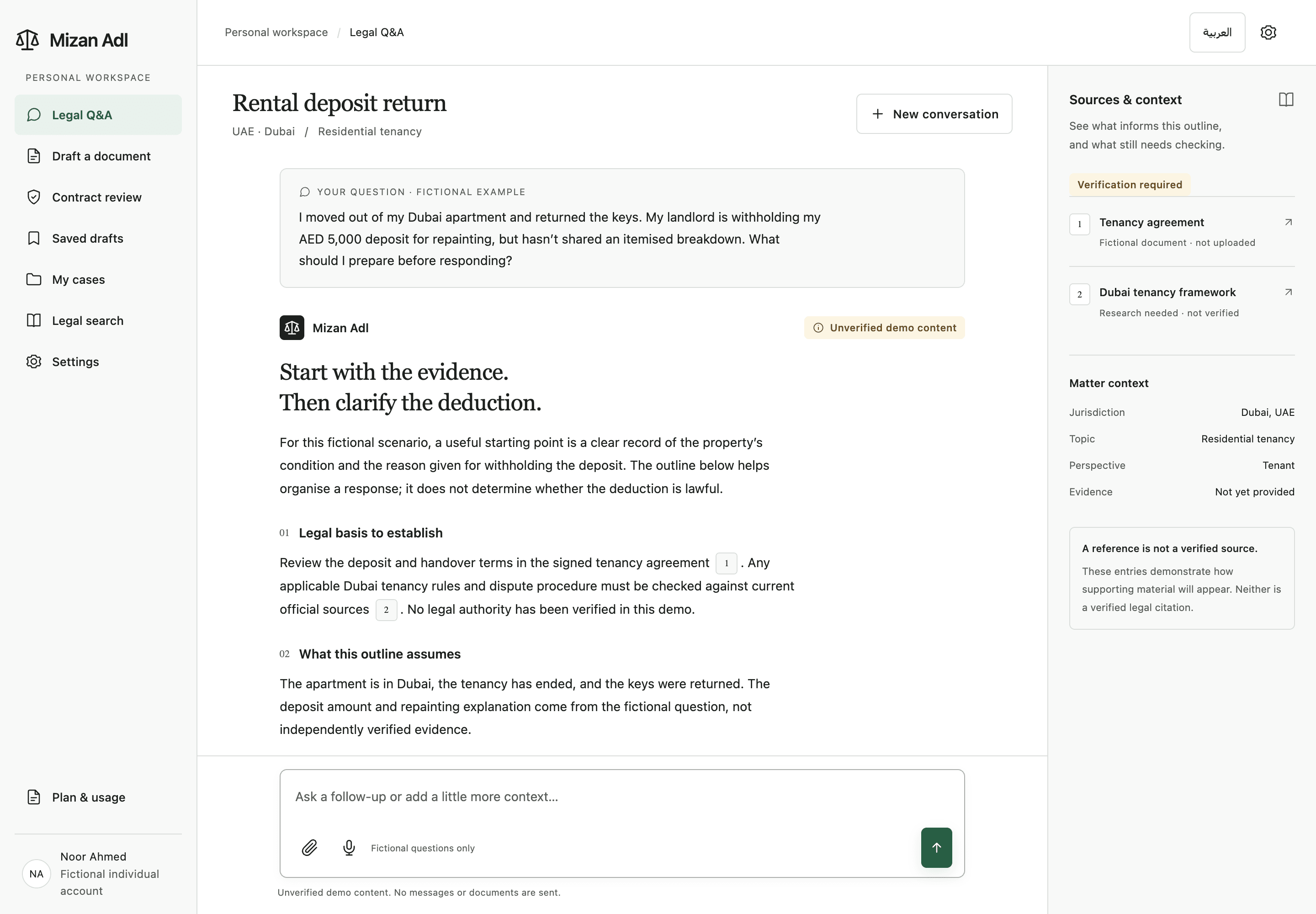
Task: Click source number 1 badge in panel
Action: point(1079,224)
